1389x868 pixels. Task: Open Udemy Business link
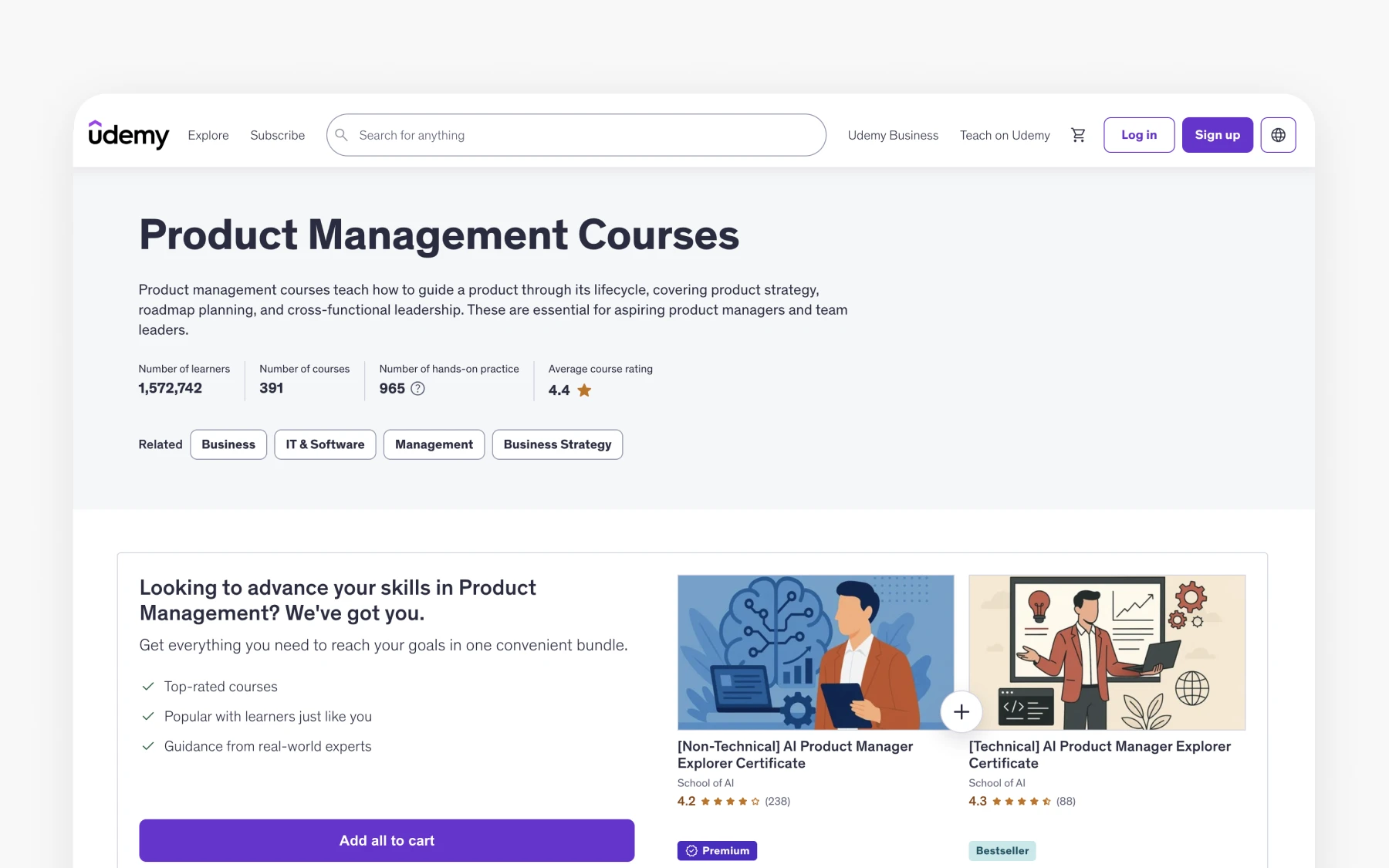point(893,135)
